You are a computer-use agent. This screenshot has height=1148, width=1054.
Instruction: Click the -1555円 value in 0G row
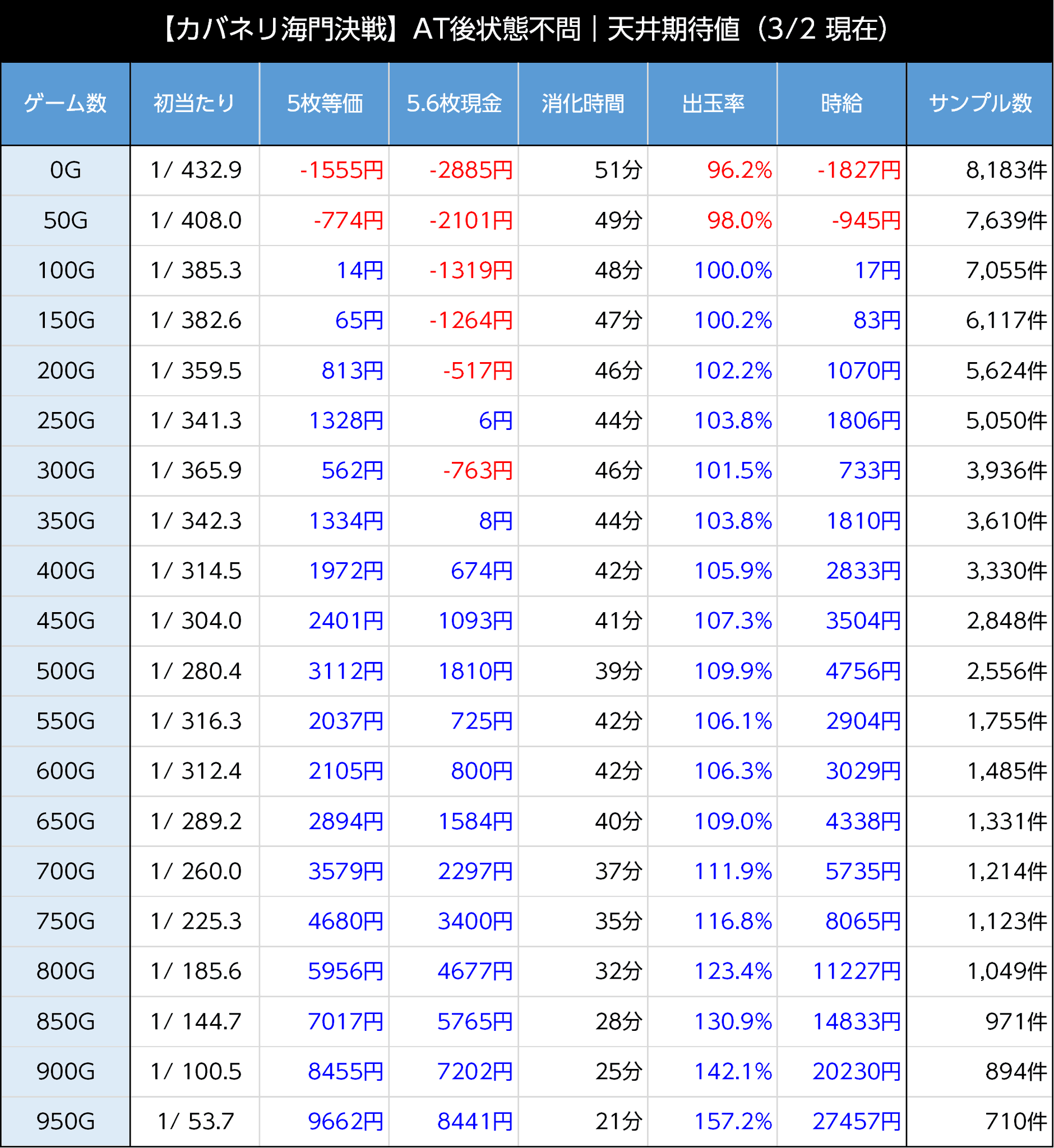tap(341, 170)
